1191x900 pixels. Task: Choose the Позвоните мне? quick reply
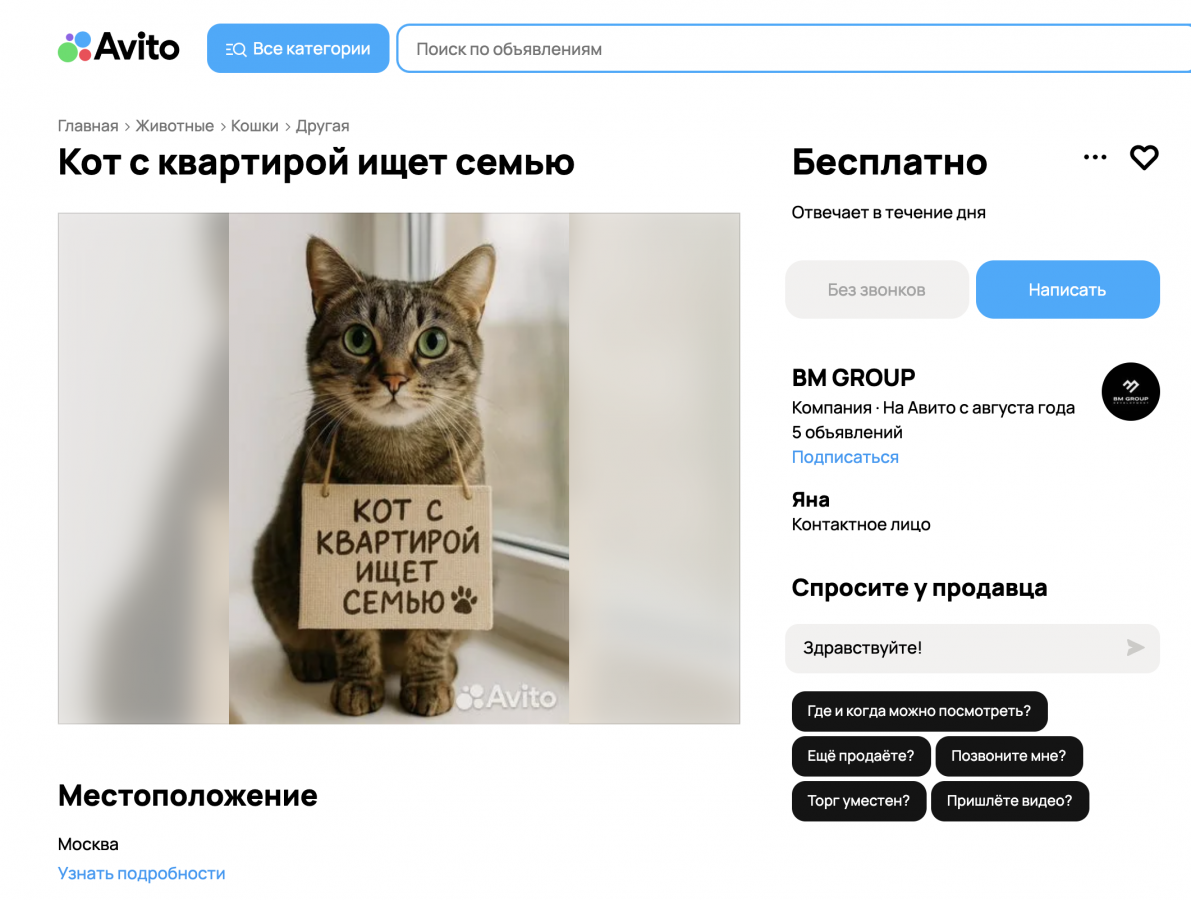coord(1009,756)
